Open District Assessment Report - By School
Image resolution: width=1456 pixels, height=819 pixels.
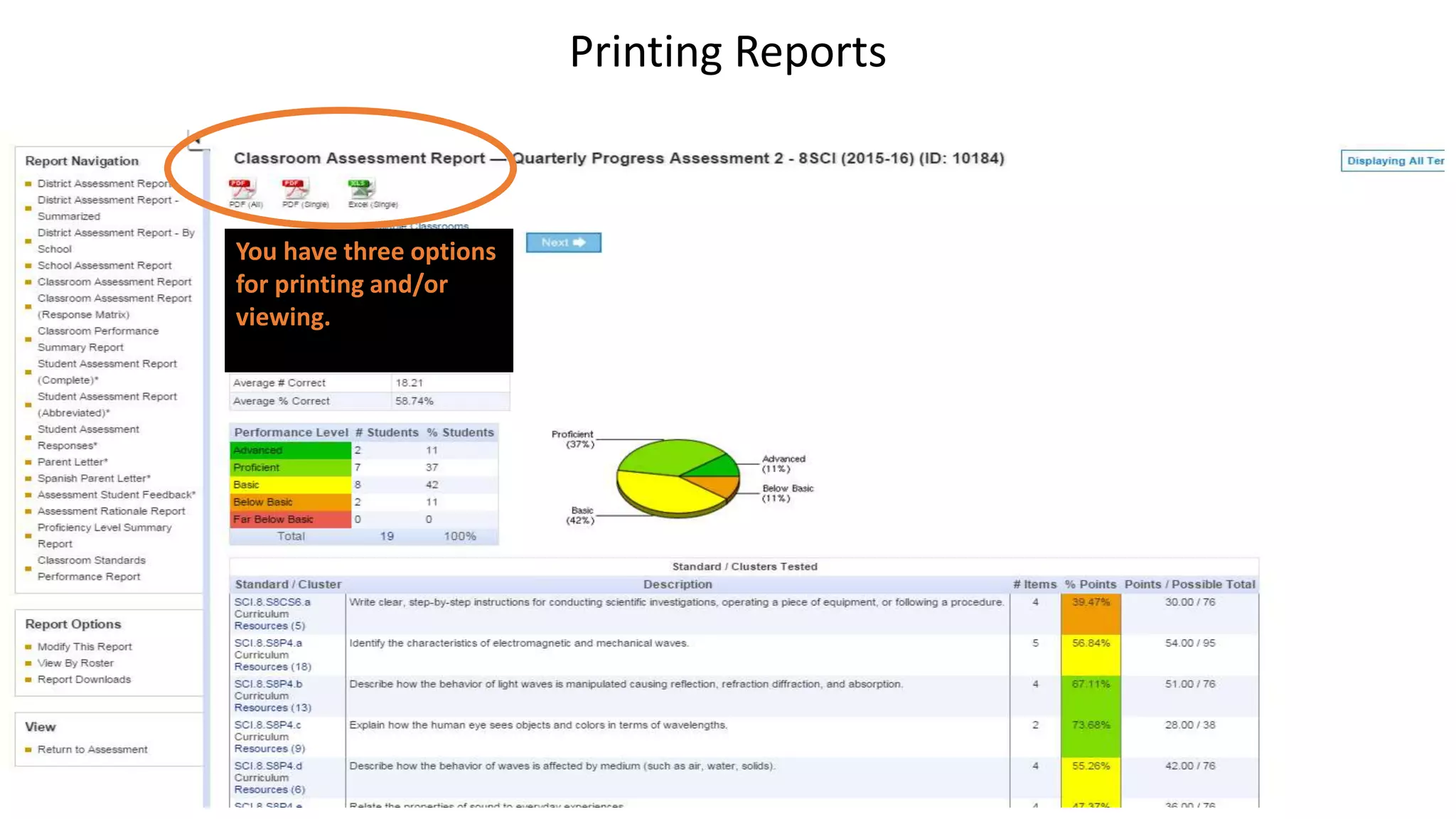pos(116,240)
